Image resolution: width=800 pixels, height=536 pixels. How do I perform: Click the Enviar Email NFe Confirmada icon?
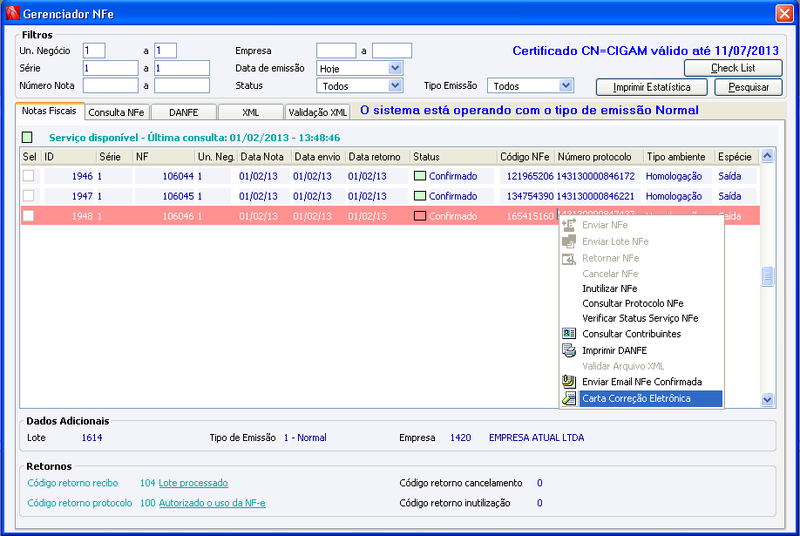click(569, 381)
